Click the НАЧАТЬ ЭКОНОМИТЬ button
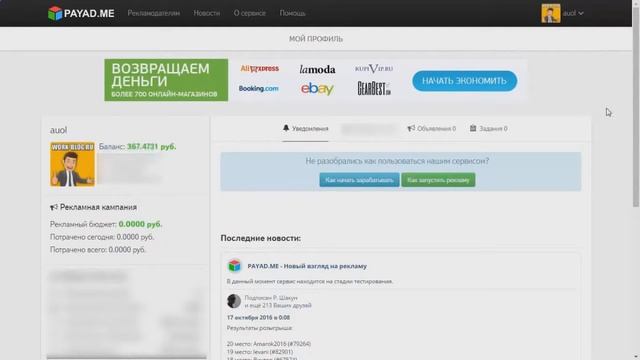The image size is (640, 360). (464, 81)
